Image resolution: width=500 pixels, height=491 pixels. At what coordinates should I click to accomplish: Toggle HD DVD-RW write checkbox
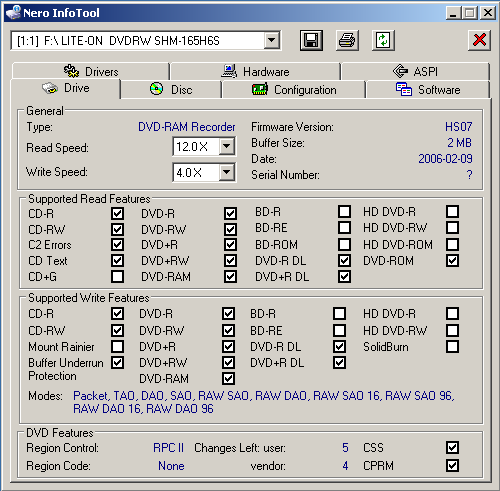pyautogui.click(x=452, y=330)
